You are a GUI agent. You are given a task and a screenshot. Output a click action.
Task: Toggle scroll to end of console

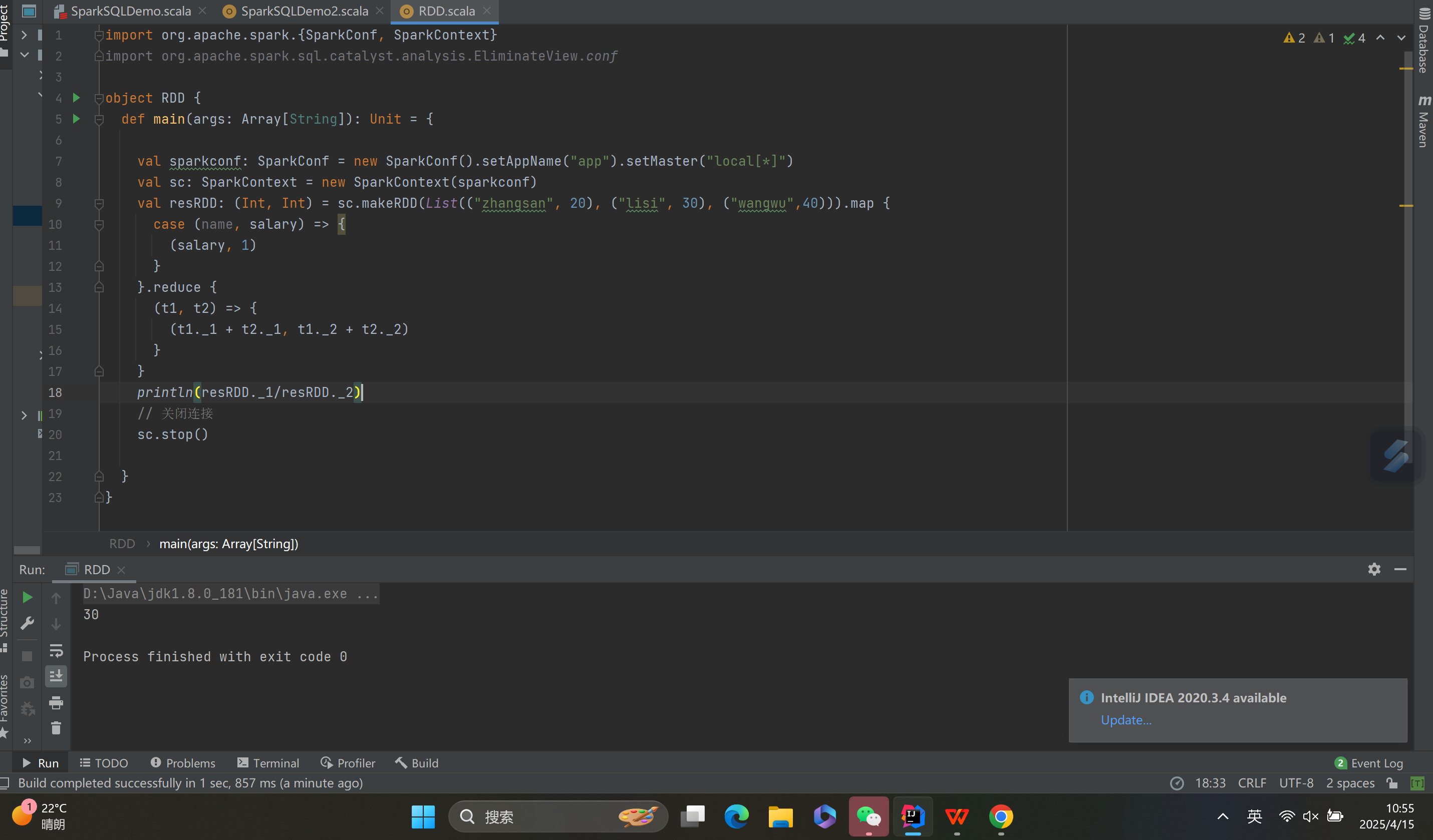[x=56, y=676]
